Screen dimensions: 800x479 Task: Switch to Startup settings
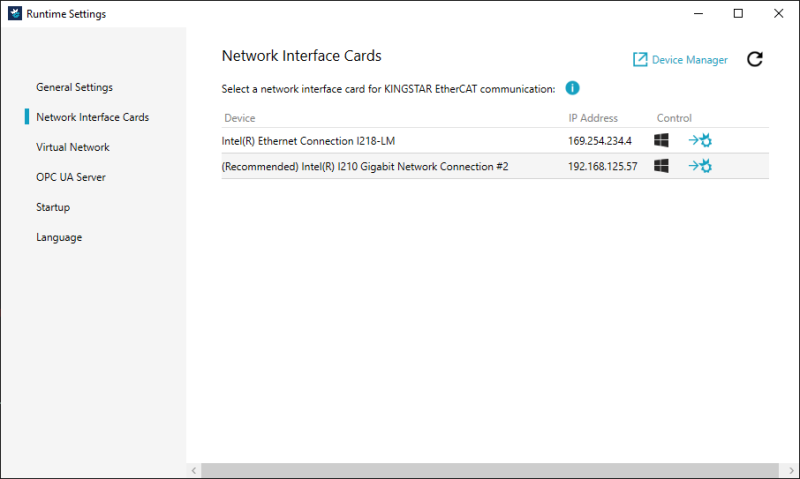(x=53, y=207)
